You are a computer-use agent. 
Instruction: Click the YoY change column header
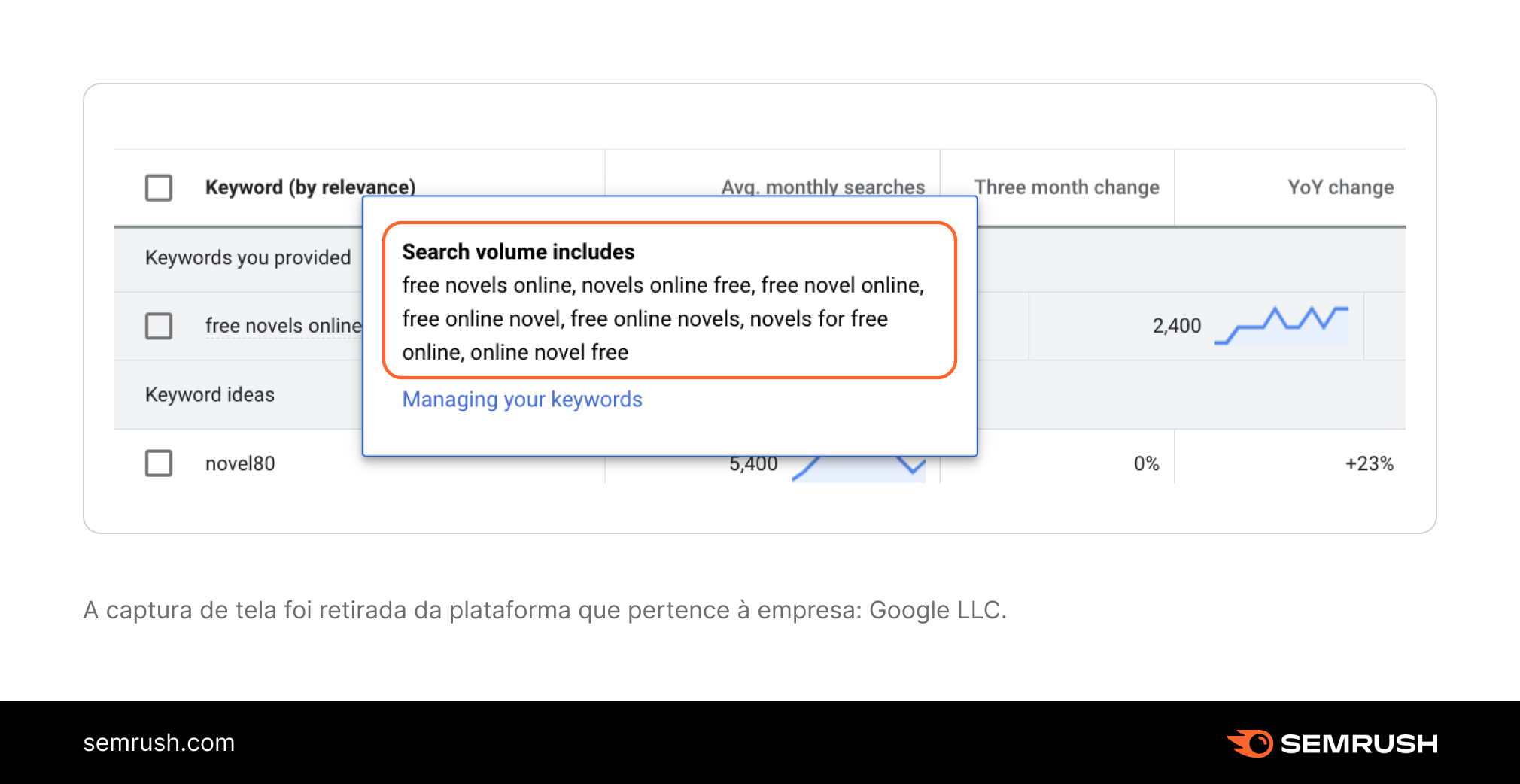(x=1339, y=187)
